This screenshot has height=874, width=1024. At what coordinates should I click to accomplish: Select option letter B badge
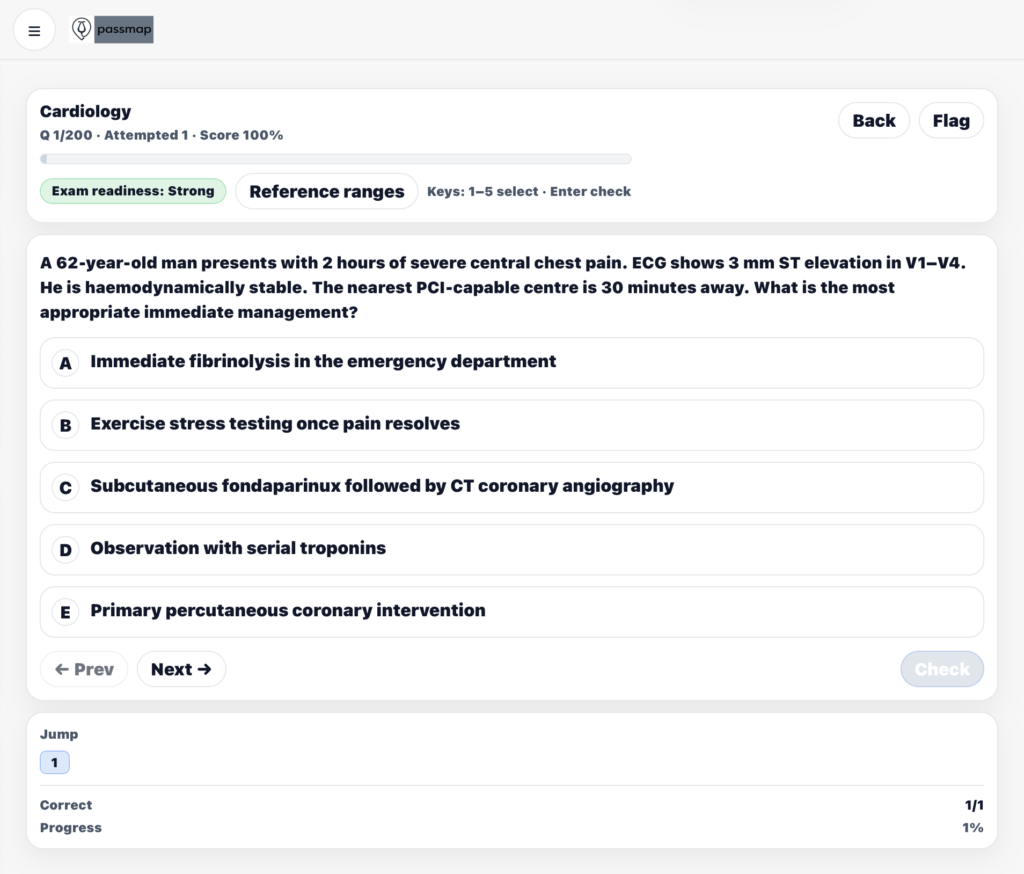pos(65,425)
